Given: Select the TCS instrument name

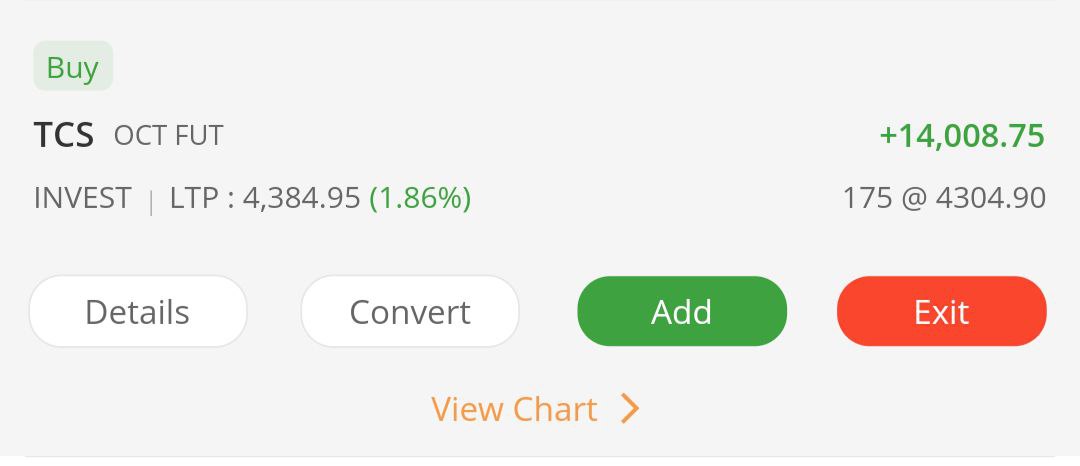Looking at the screenshot, I should coord(64,135).
